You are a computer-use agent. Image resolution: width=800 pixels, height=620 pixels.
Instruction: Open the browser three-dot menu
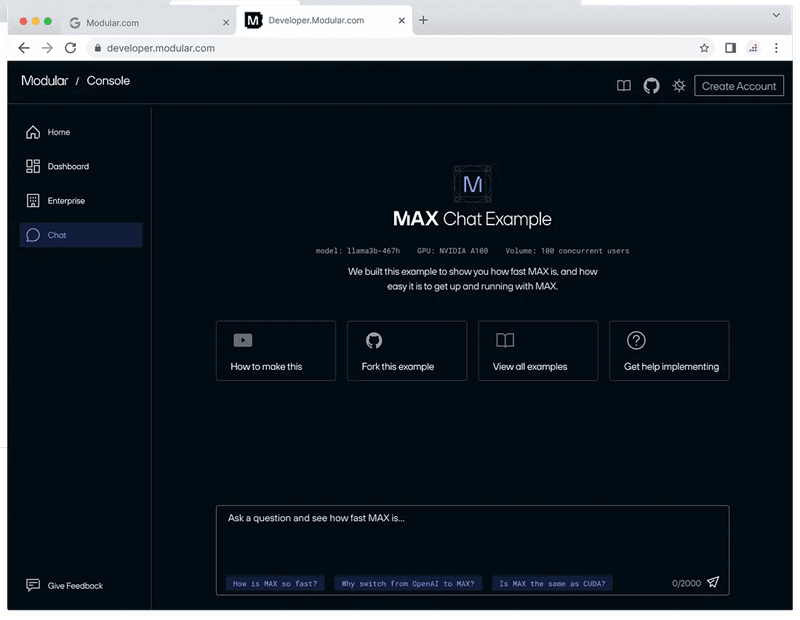coord(776,48)
